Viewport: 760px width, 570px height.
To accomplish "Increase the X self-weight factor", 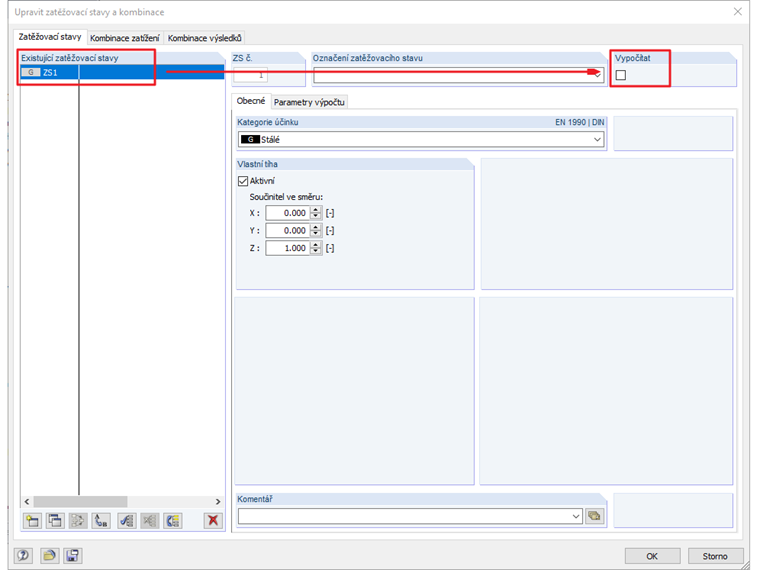I will [x=316, y=209].
